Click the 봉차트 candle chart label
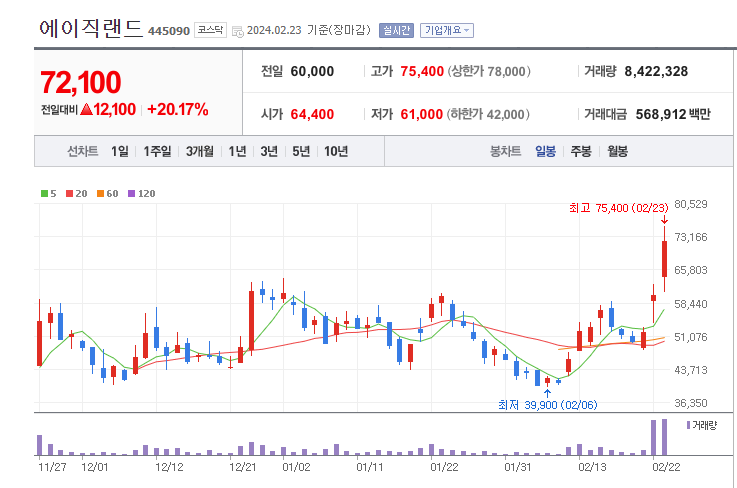This screenshot has width=737, height=488. click(505, 151)
